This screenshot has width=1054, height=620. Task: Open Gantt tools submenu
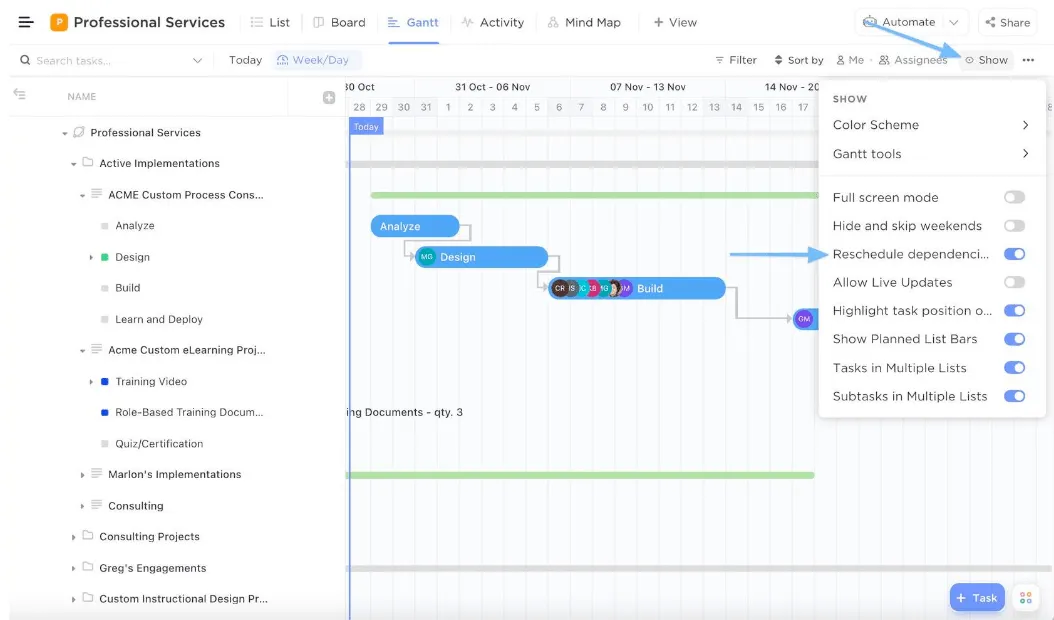tap(931, 154)
